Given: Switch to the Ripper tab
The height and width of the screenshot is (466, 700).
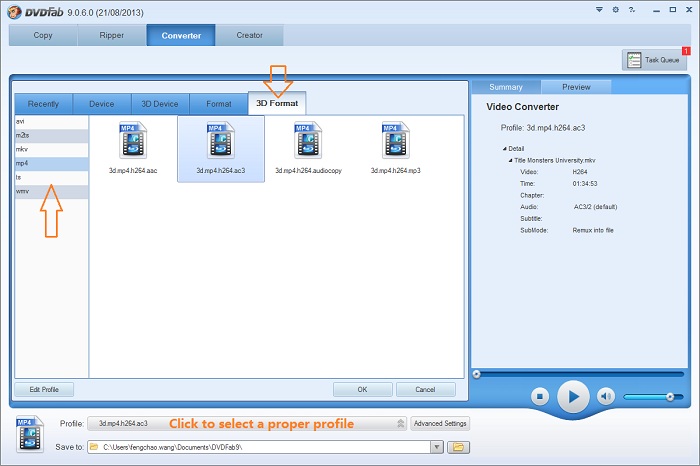Looking at the screenshot, I should (x=112, y=35).
